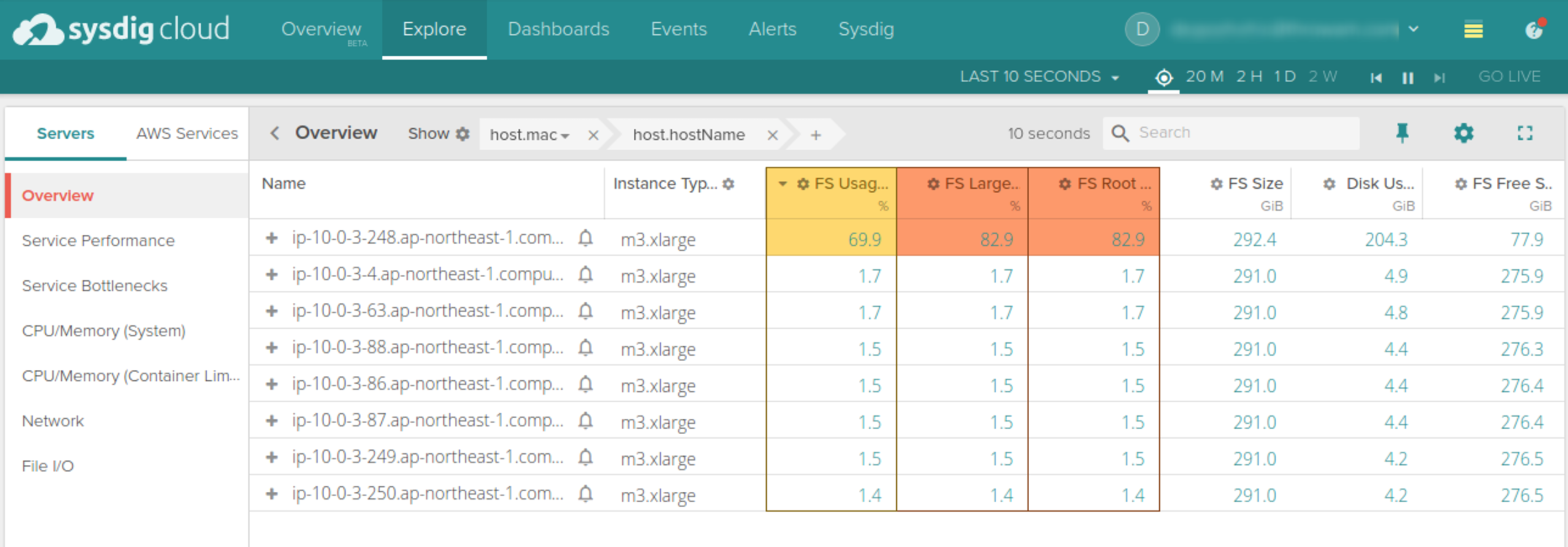
Task: Open the LAST 10 SECONDS time dropdown
Action: click(1040, 77)
